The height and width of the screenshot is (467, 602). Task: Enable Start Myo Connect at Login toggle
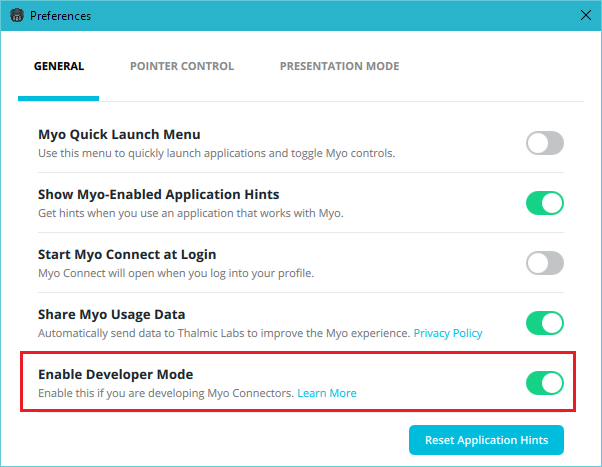545,263
